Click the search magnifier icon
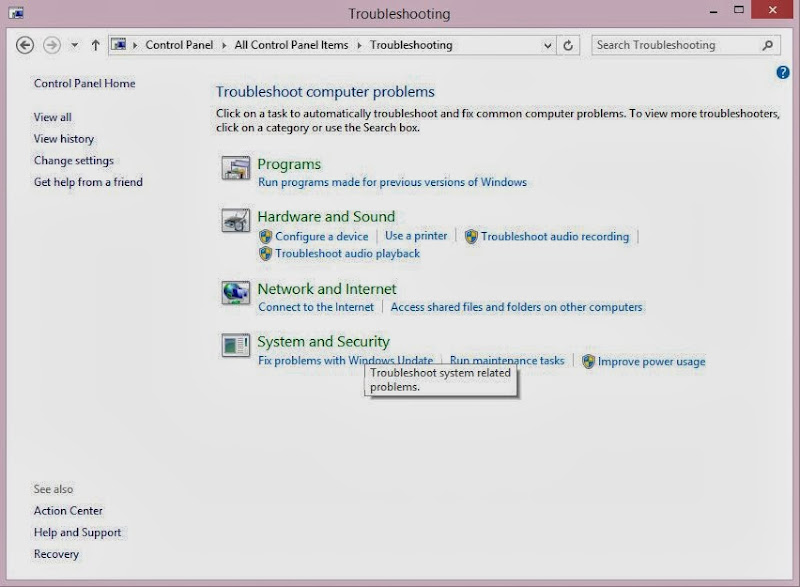 tap(767, 45)
